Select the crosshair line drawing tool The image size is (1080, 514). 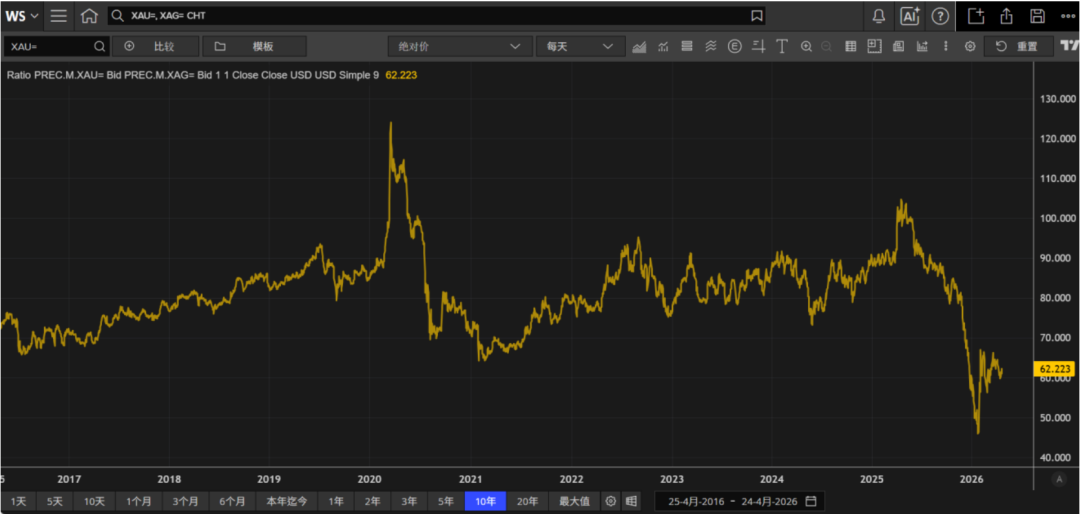tap(758, 47)
